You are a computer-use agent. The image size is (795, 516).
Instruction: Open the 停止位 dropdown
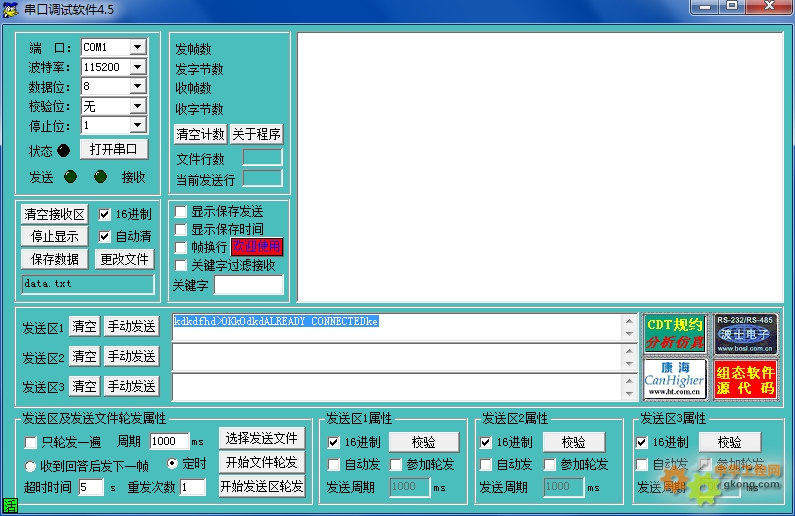click(138, 125)
